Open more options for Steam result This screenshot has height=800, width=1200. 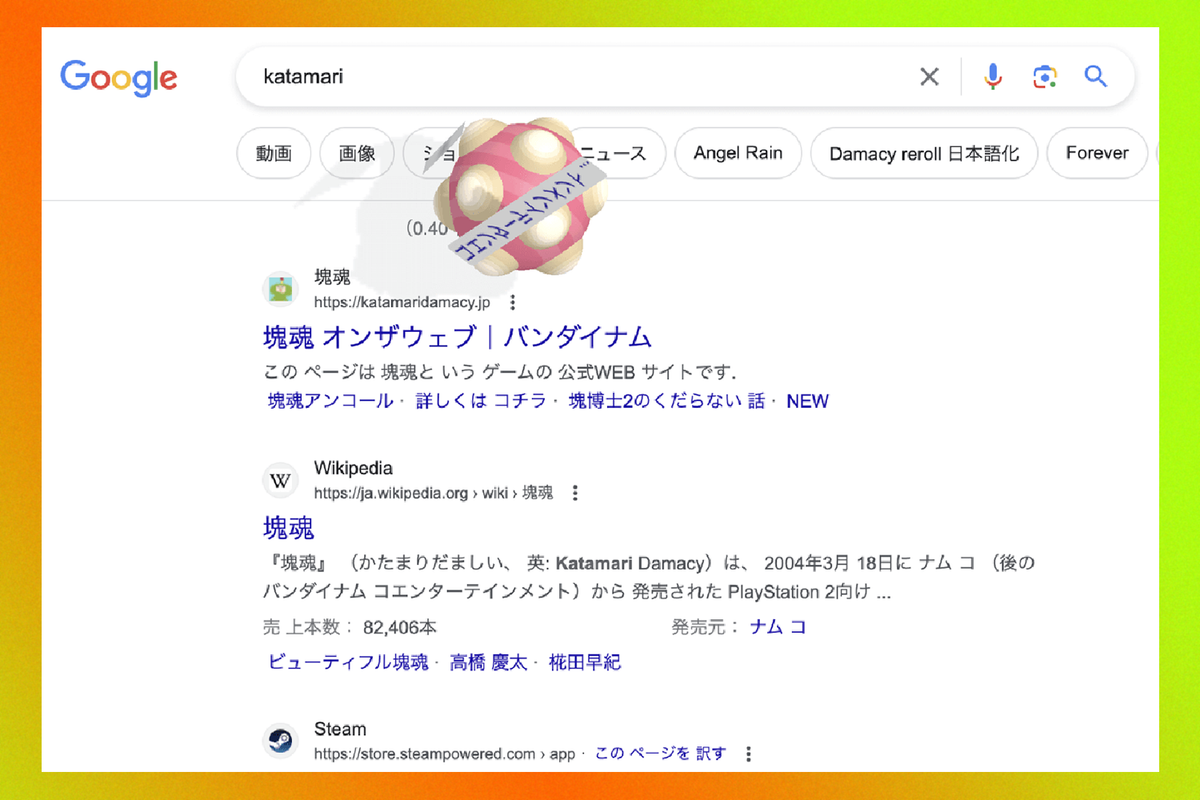click(x=749, y=754)
